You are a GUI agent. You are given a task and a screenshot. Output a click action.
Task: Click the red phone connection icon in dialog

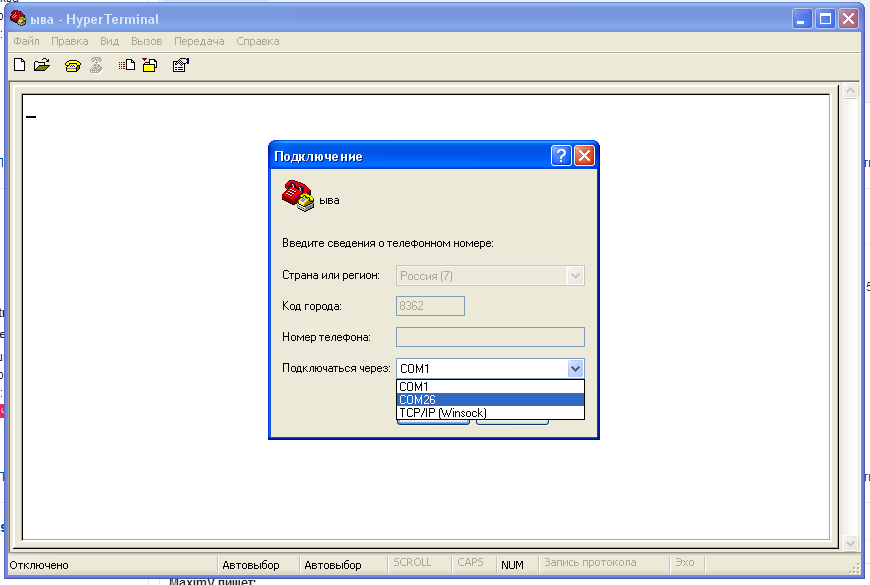click(x=296, y=195)
